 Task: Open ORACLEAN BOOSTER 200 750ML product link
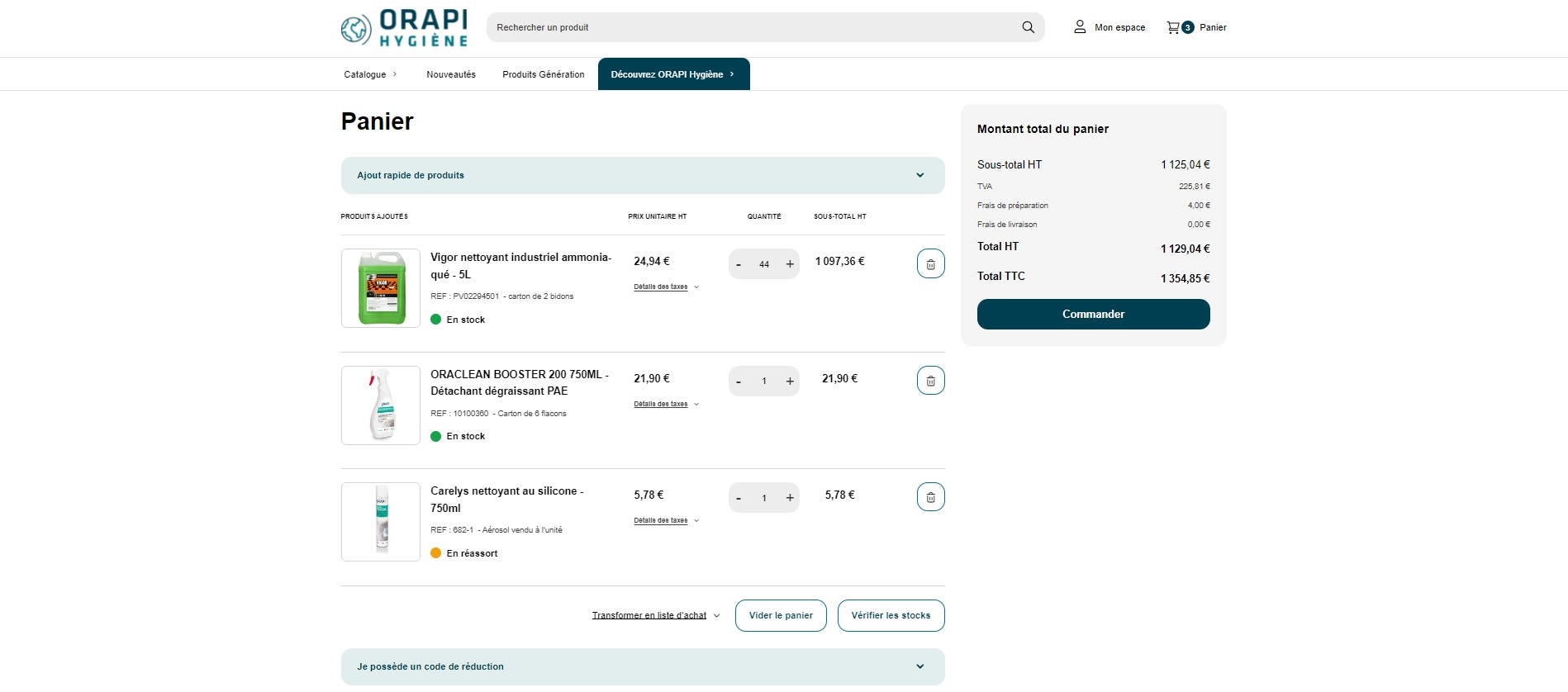[520, 382]
